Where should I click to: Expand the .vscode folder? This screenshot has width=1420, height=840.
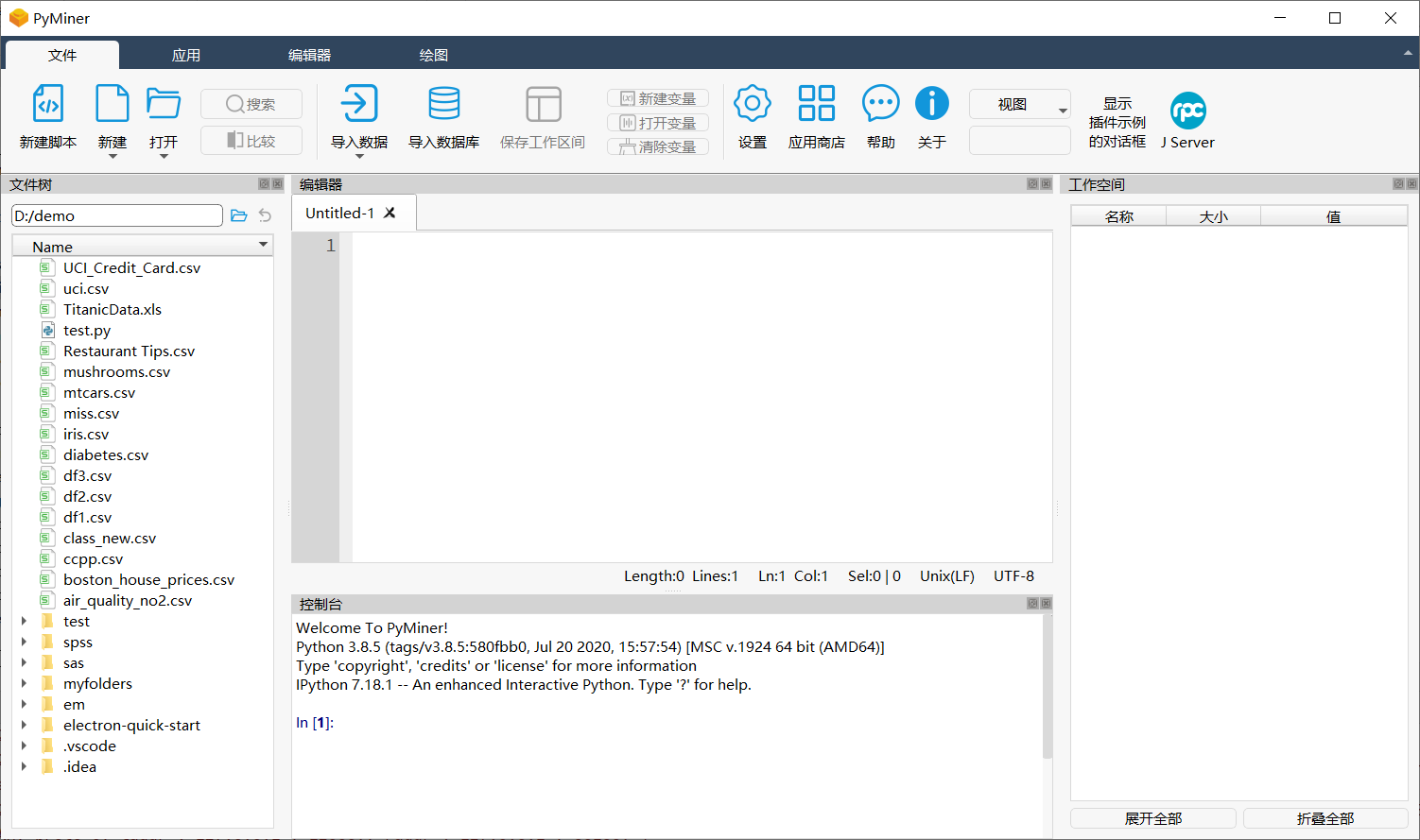(24, 746)
